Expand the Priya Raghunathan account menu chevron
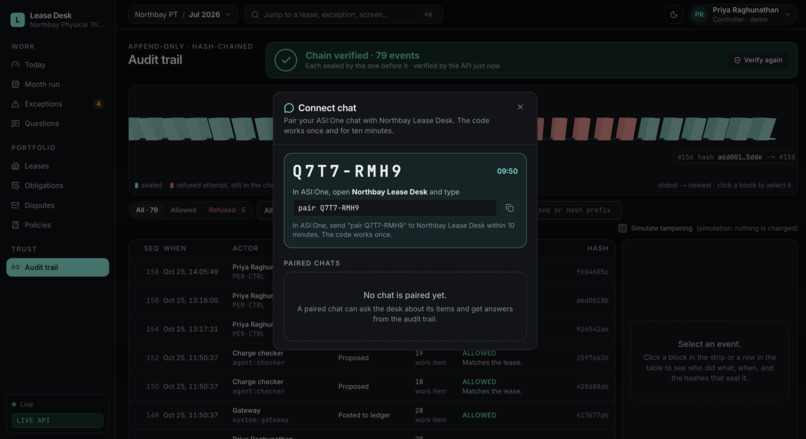This screenshot has width=806, height=439. point(787,15)
